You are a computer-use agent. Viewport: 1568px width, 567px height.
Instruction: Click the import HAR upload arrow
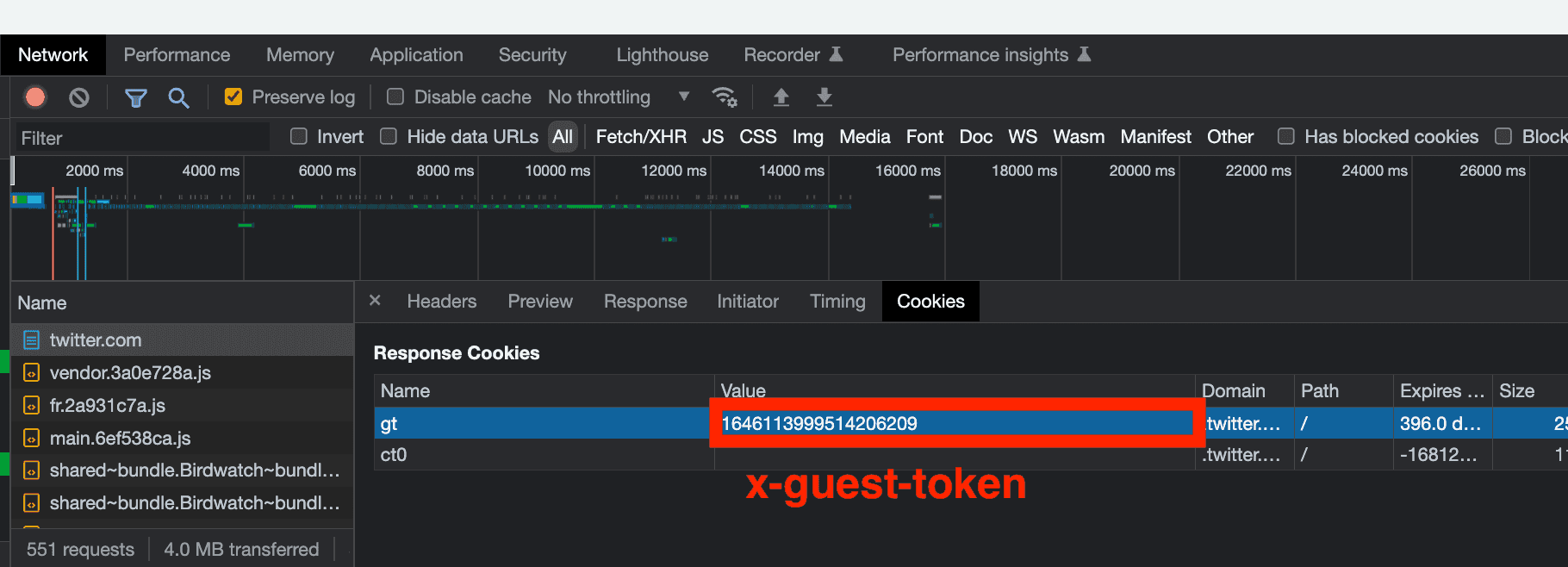781,97
